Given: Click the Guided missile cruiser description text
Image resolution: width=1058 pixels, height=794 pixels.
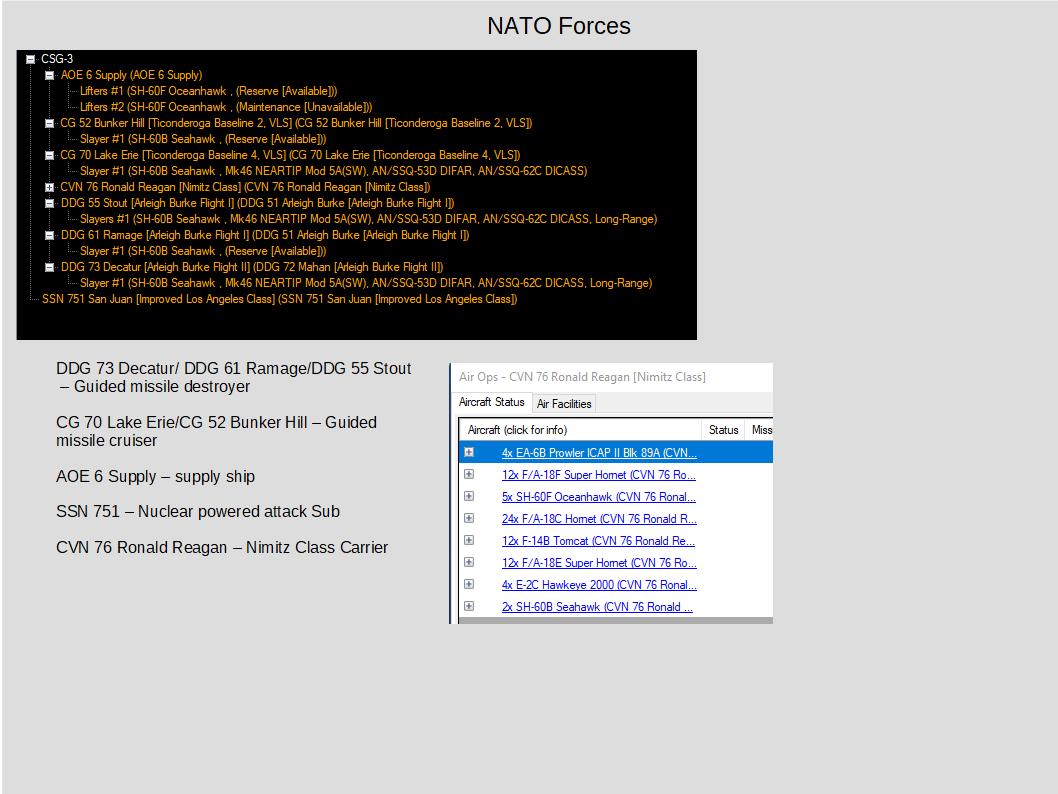Looking at the screenshot, I should click(216, 431).
